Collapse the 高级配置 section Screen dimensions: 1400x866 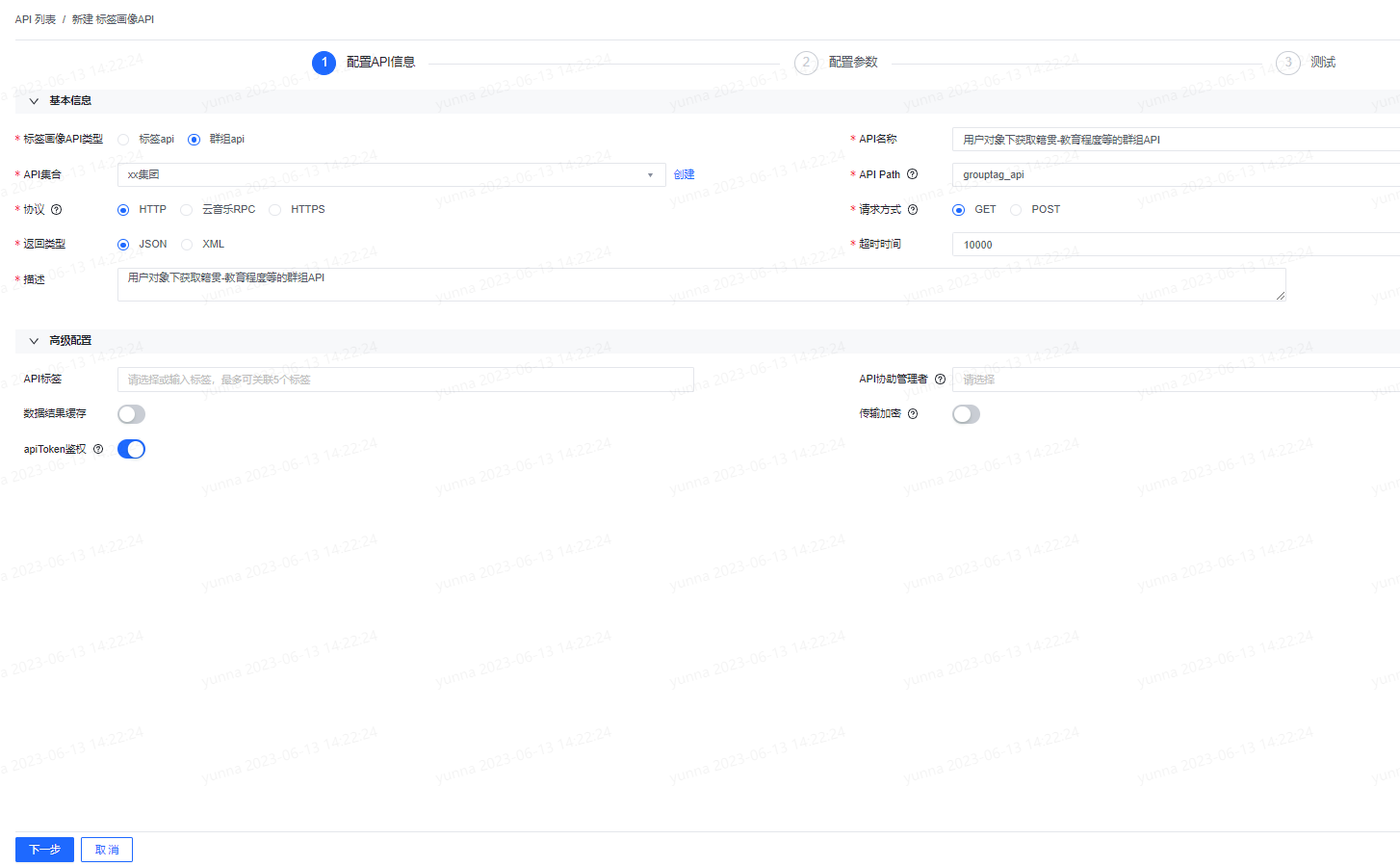pyautogui.click(x=34, y=341)
